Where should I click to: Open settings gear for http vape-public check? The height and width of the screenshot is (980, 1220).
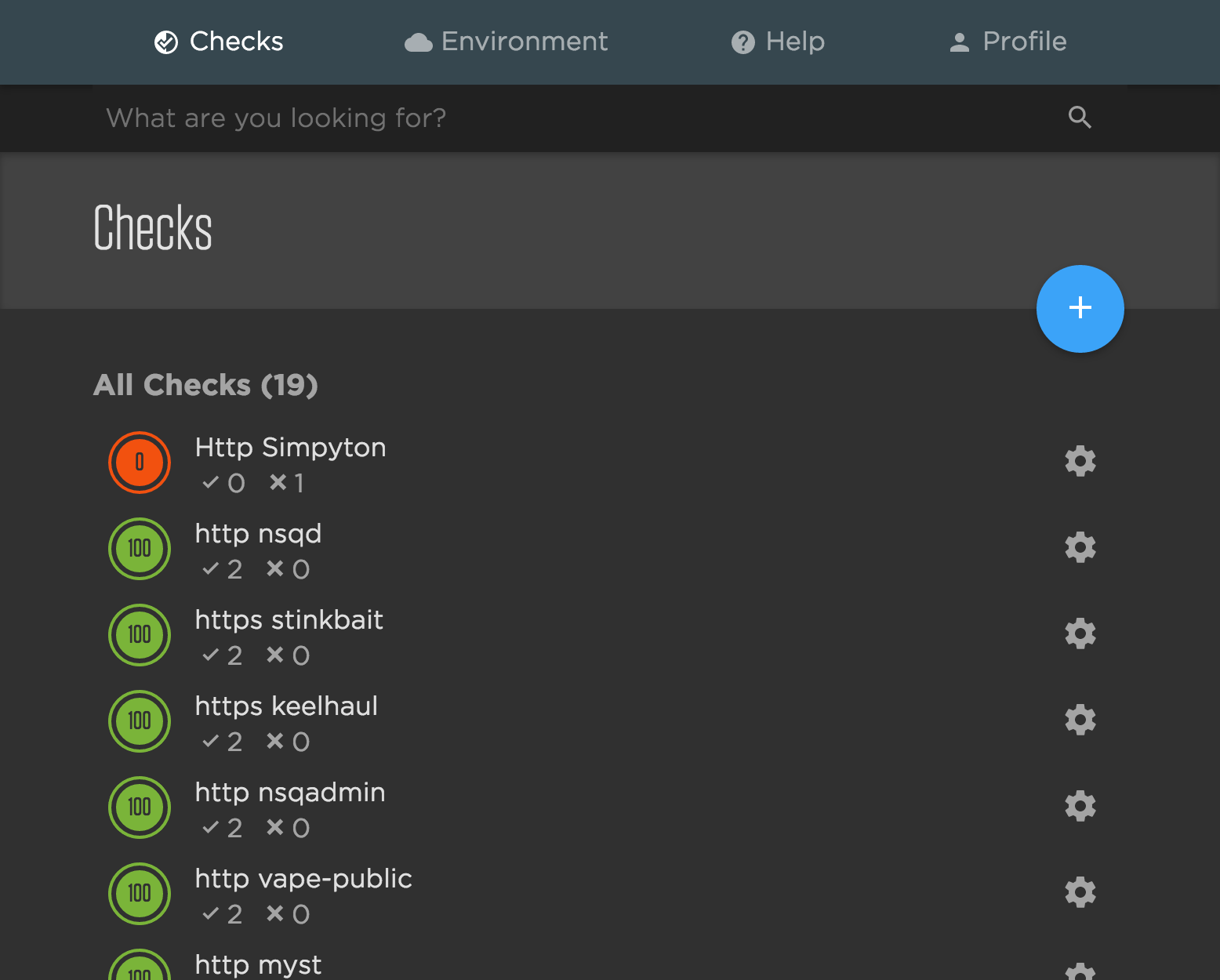(1080, 892)
